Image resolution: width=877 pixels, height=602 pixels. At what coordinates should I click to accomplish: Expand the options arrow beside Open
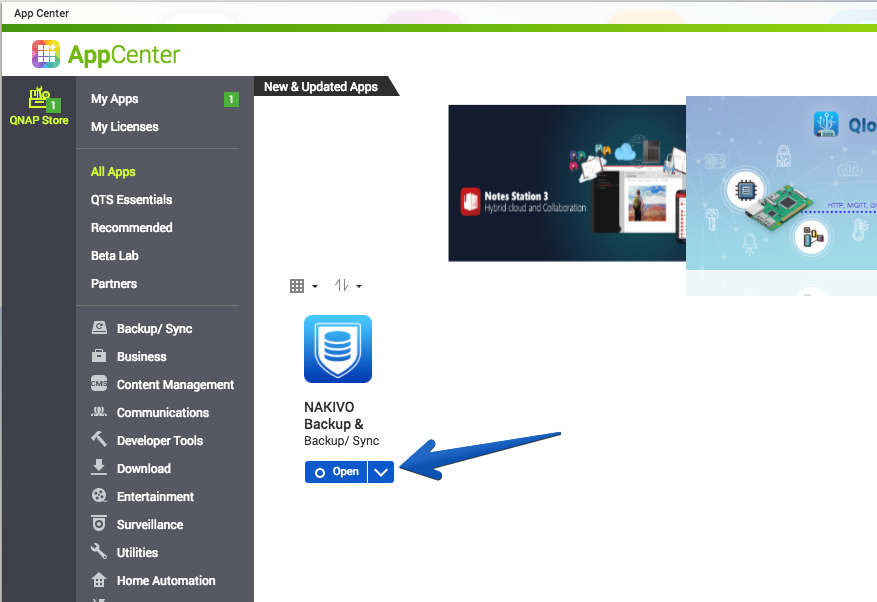[x=381, y=472]
